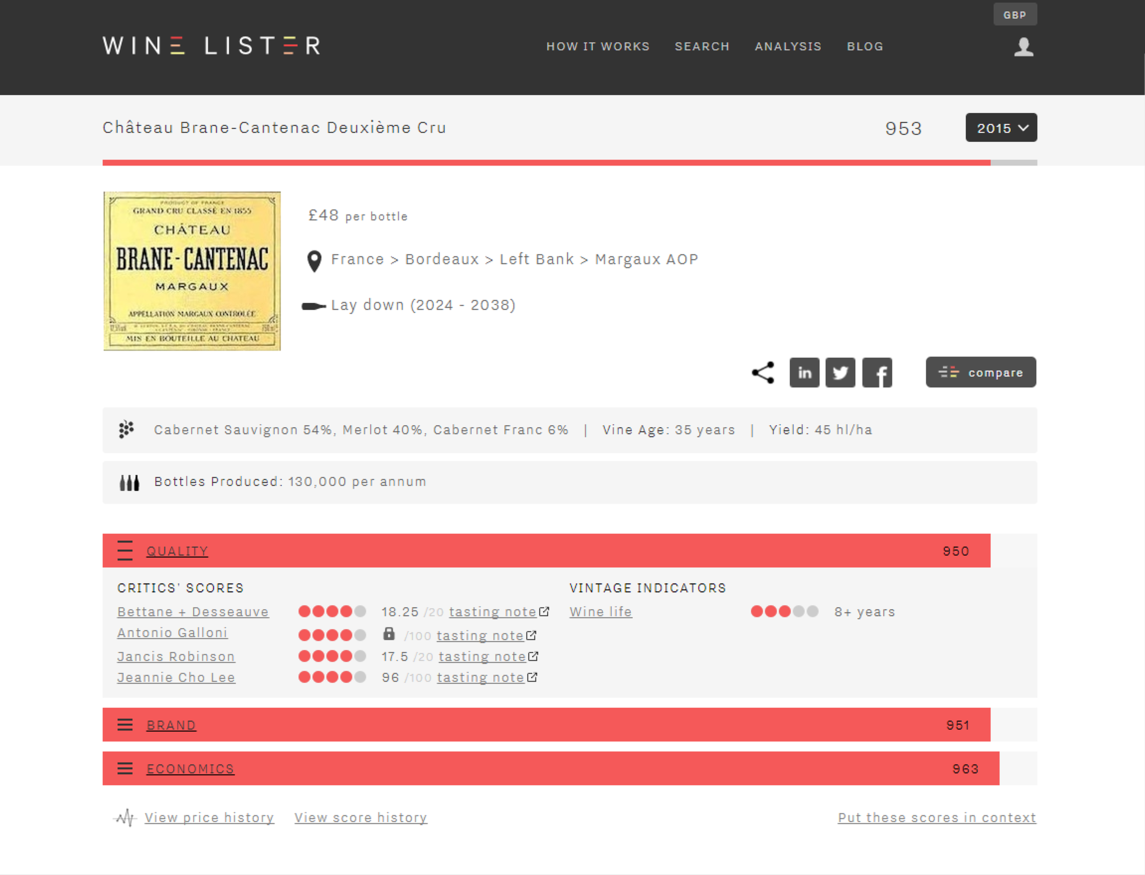Share on Twitter

tap(840, 372)
